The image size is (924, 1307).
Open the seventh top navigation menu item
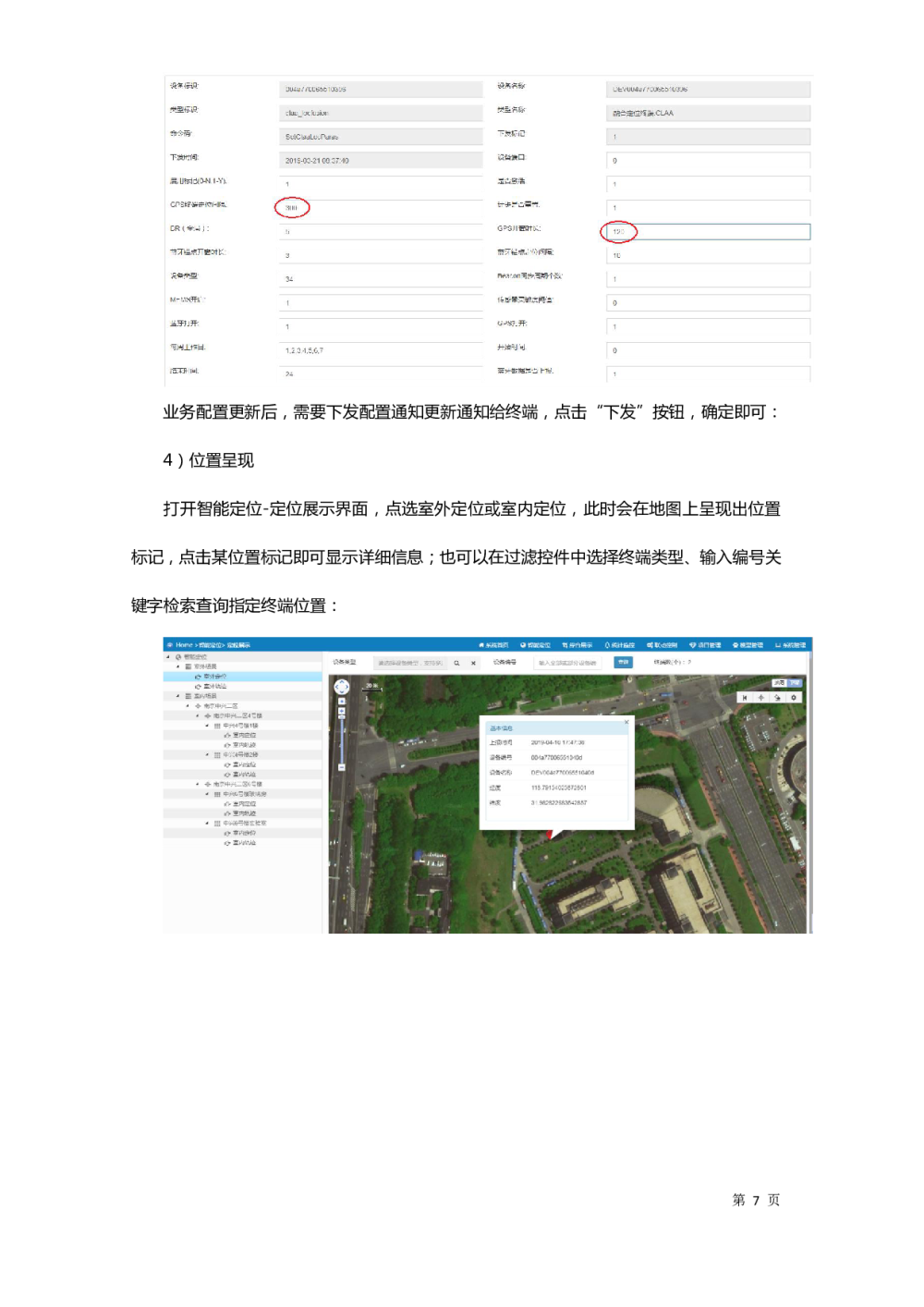point(748,645)
